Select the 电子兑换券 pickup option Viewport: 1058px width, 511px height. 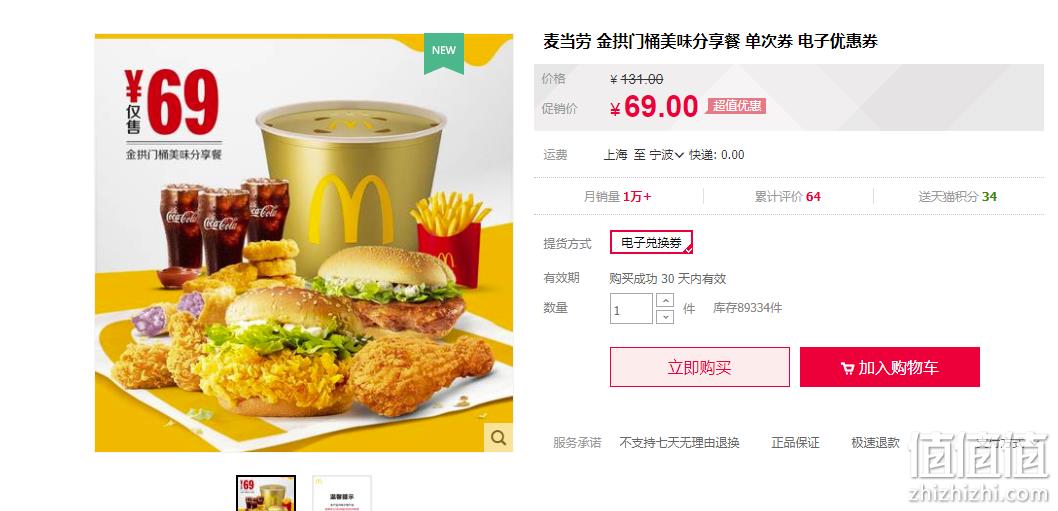651,242
